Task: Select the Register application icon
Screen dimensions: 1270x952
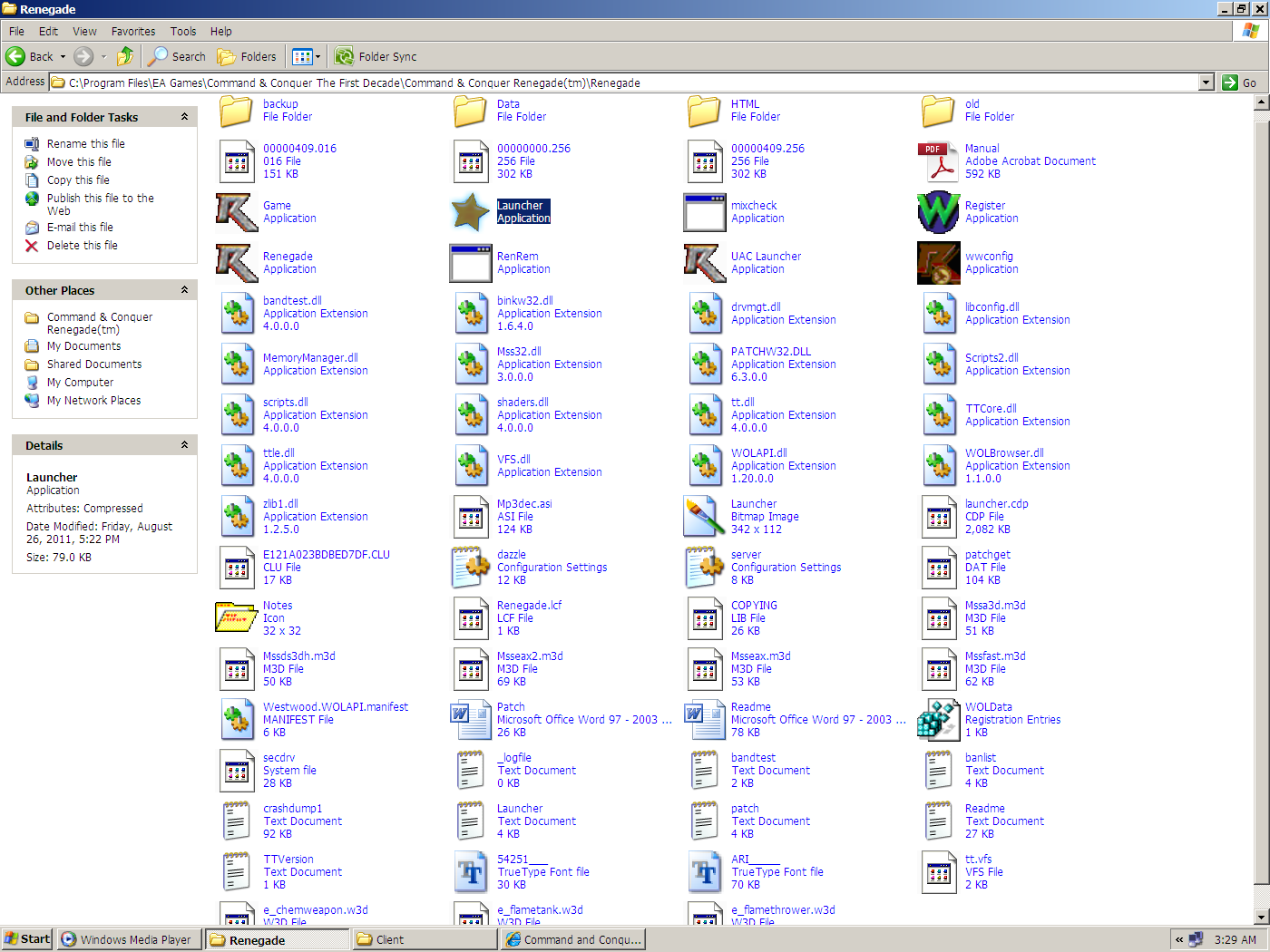Action: tap(939, 212)
